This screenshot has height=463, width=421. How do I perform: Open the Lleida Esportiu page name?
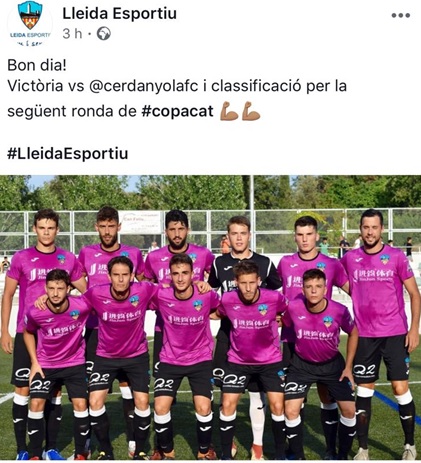[x=119, y=14]
